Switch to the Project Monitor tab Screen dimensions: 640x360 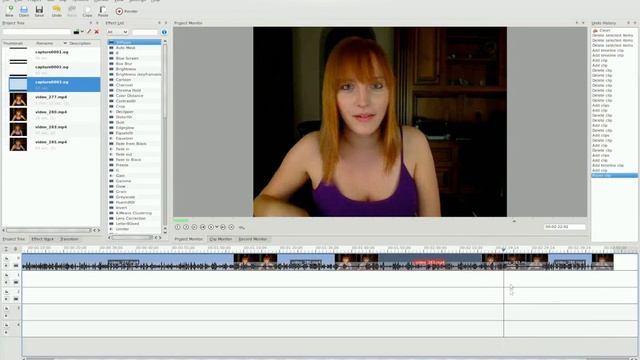point(189,239)
